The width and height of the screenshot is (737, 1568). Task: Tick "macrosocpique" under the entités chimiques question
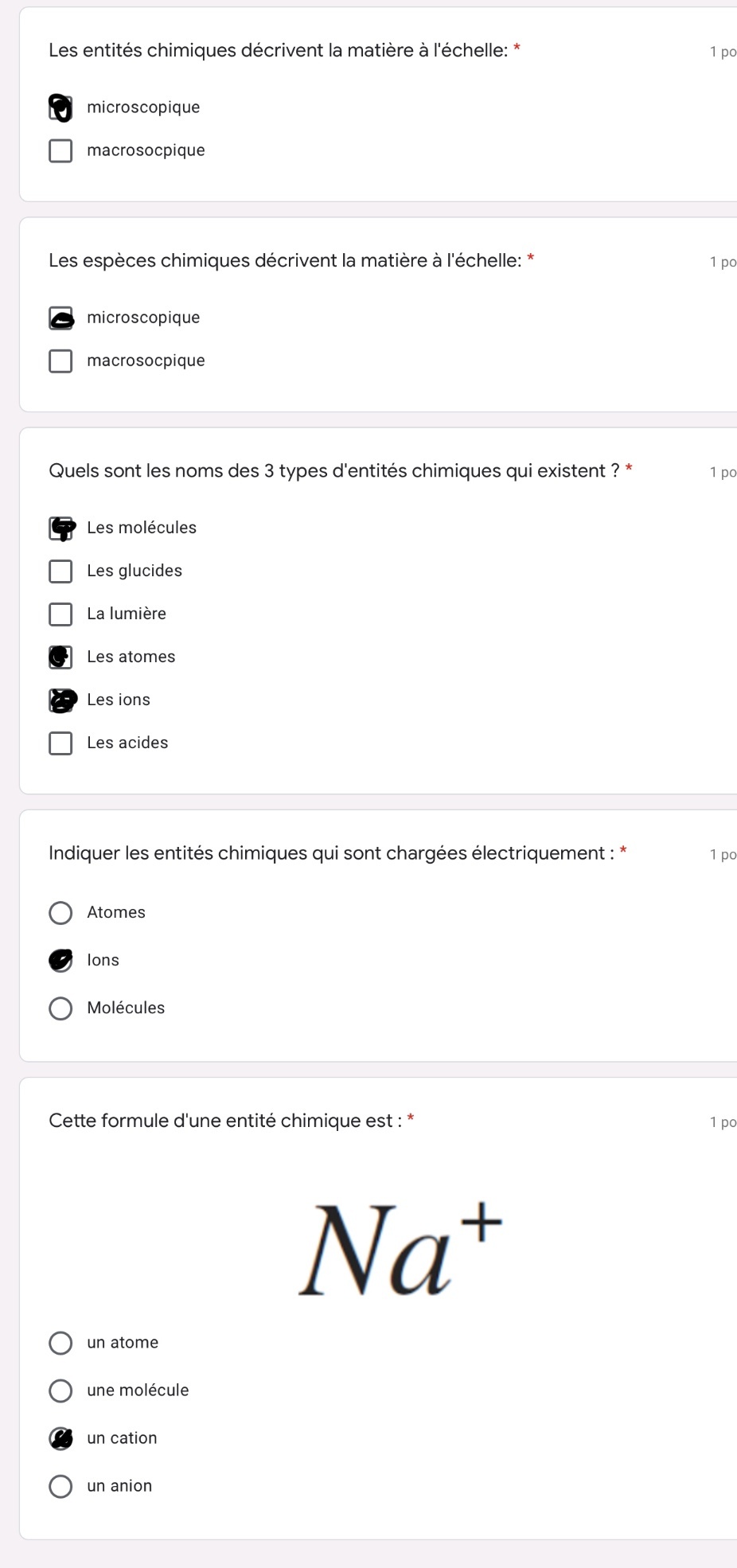(x=60, y=150)
